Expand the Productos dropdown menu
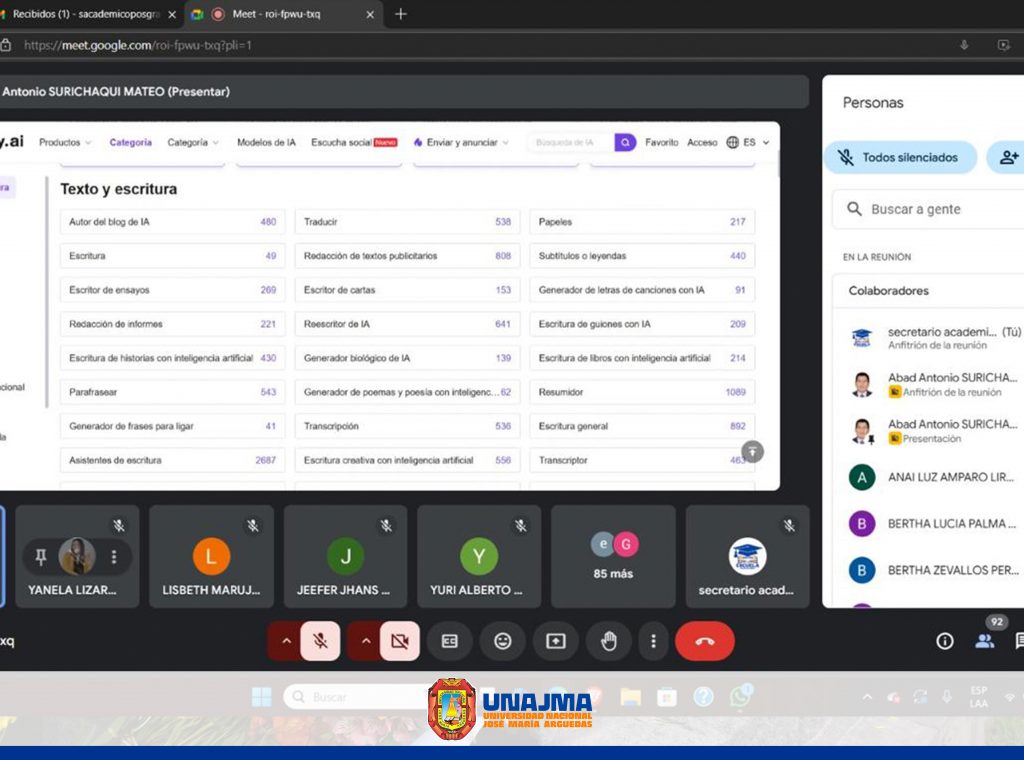 click(65, 142)
